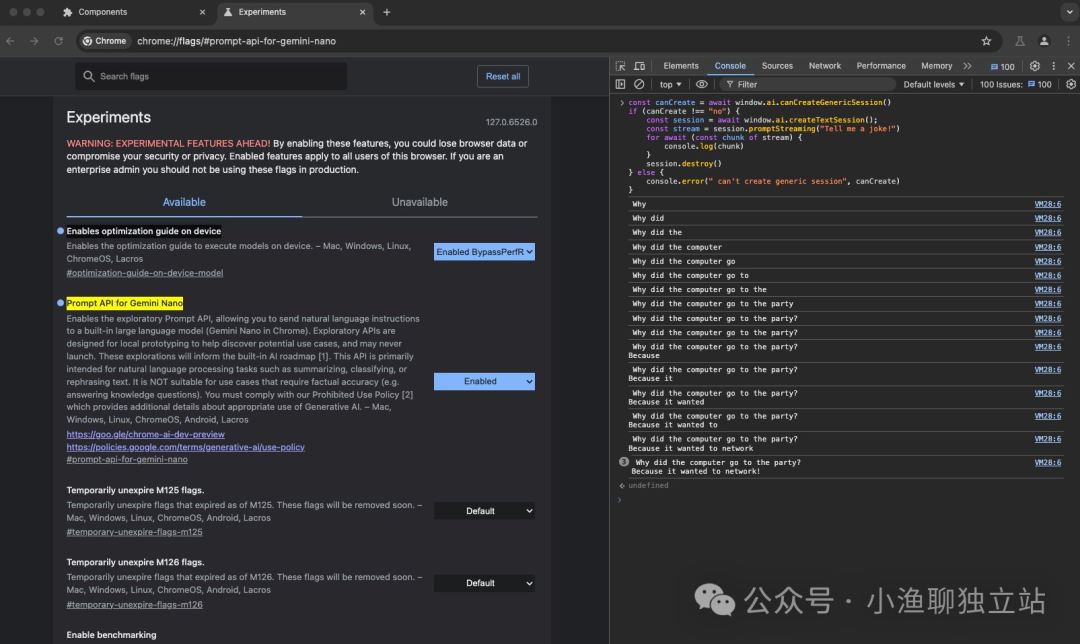This screenshot has width=1080, height=644.
Task: Open the Chrome Labs flask icon
Action: (1019, 41)
